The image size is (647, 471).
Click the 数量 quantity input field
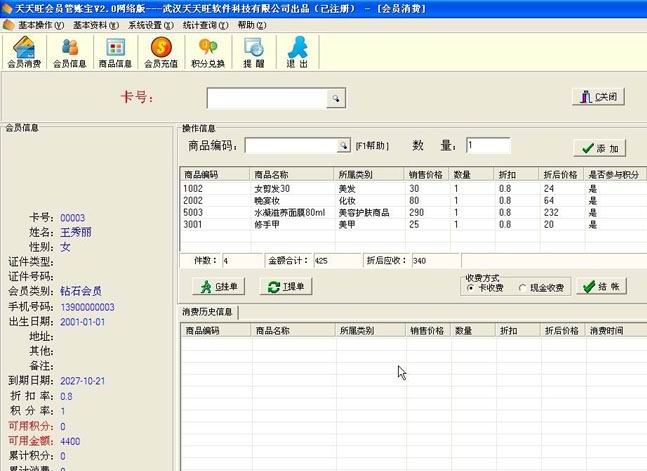pyautogui.click(x=489, y=146)
